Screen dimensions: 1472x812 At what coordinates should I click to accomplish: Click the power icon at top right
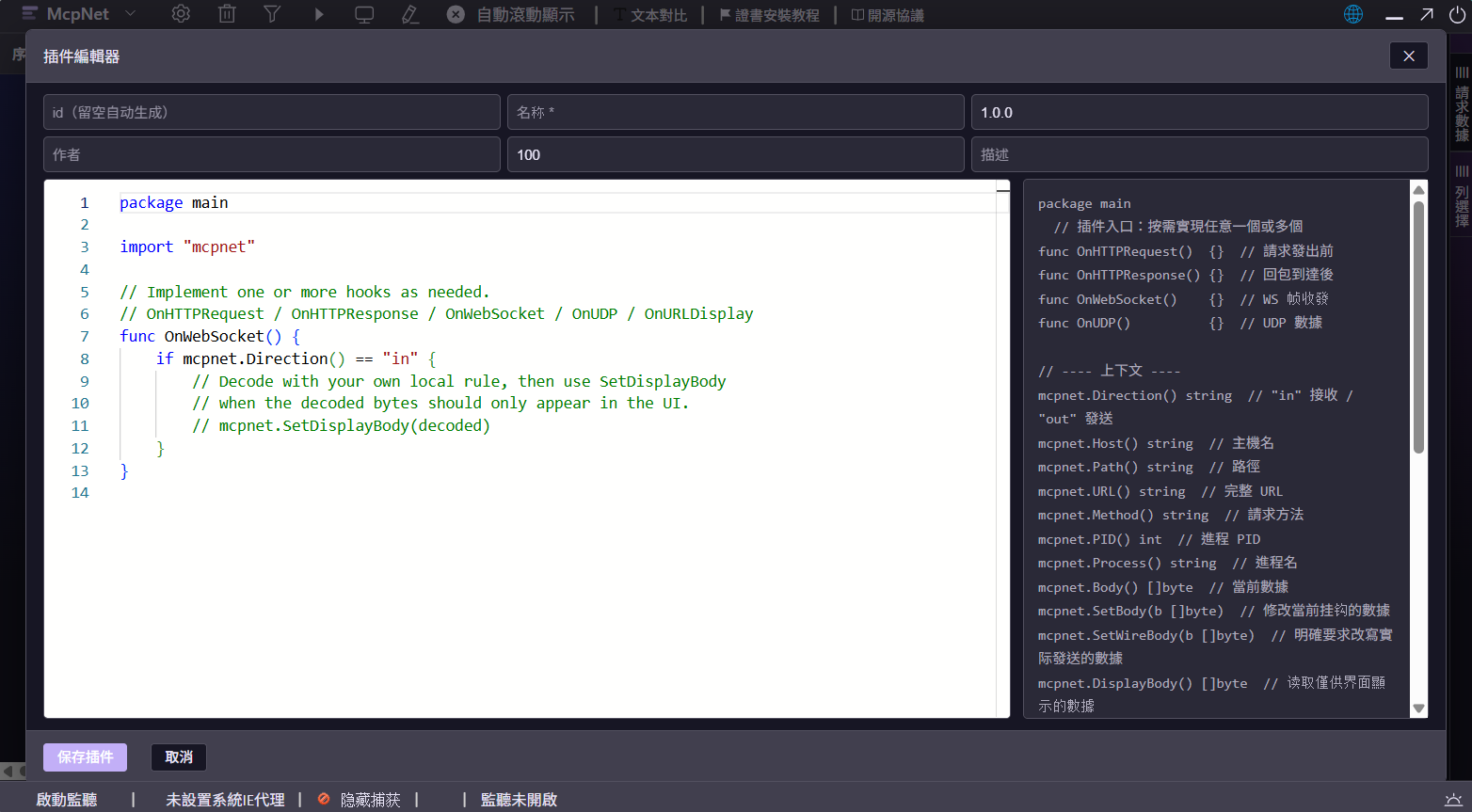point(1457,14)
